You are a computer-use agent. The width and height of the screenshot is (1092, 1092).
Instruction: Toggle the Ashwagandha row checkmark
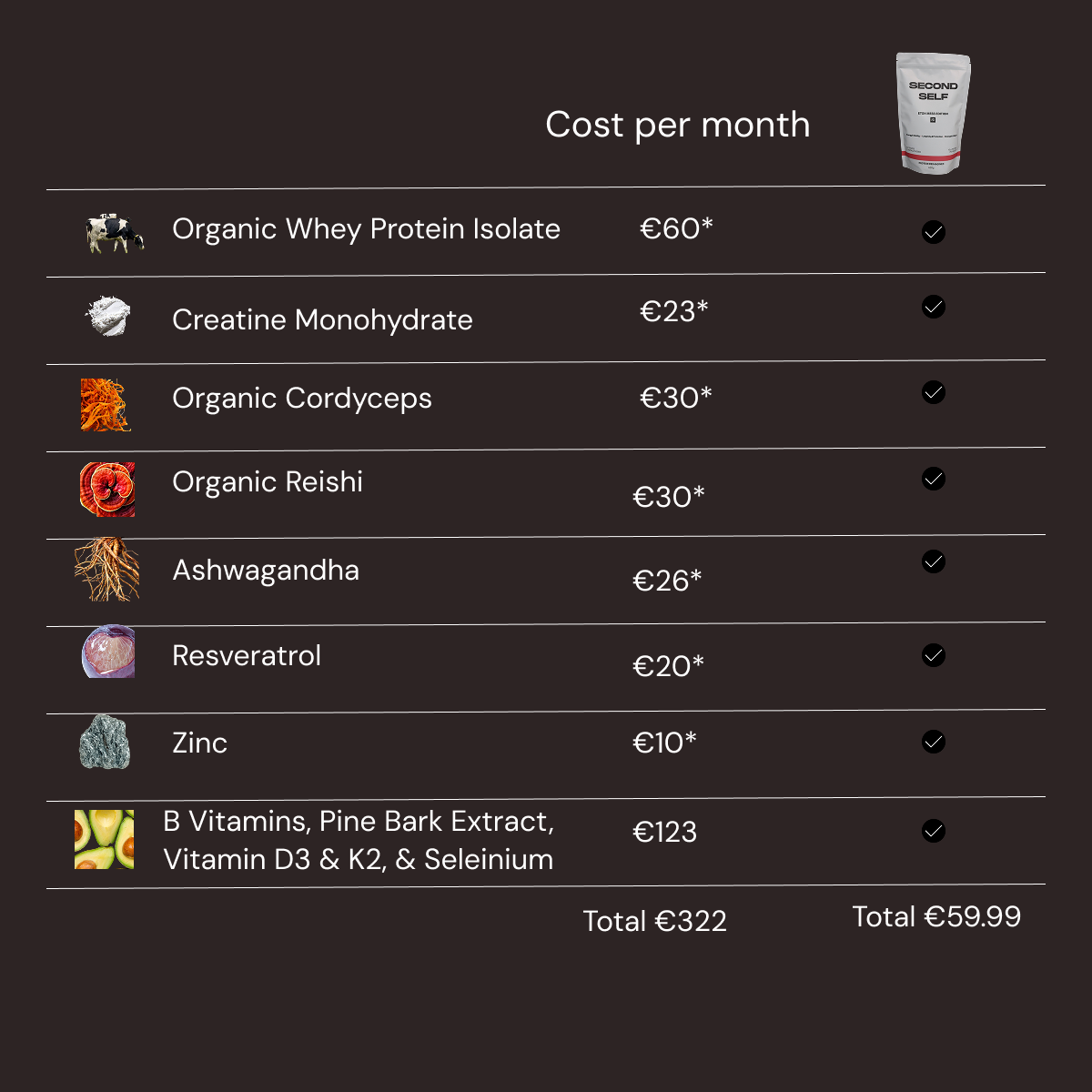934,561
